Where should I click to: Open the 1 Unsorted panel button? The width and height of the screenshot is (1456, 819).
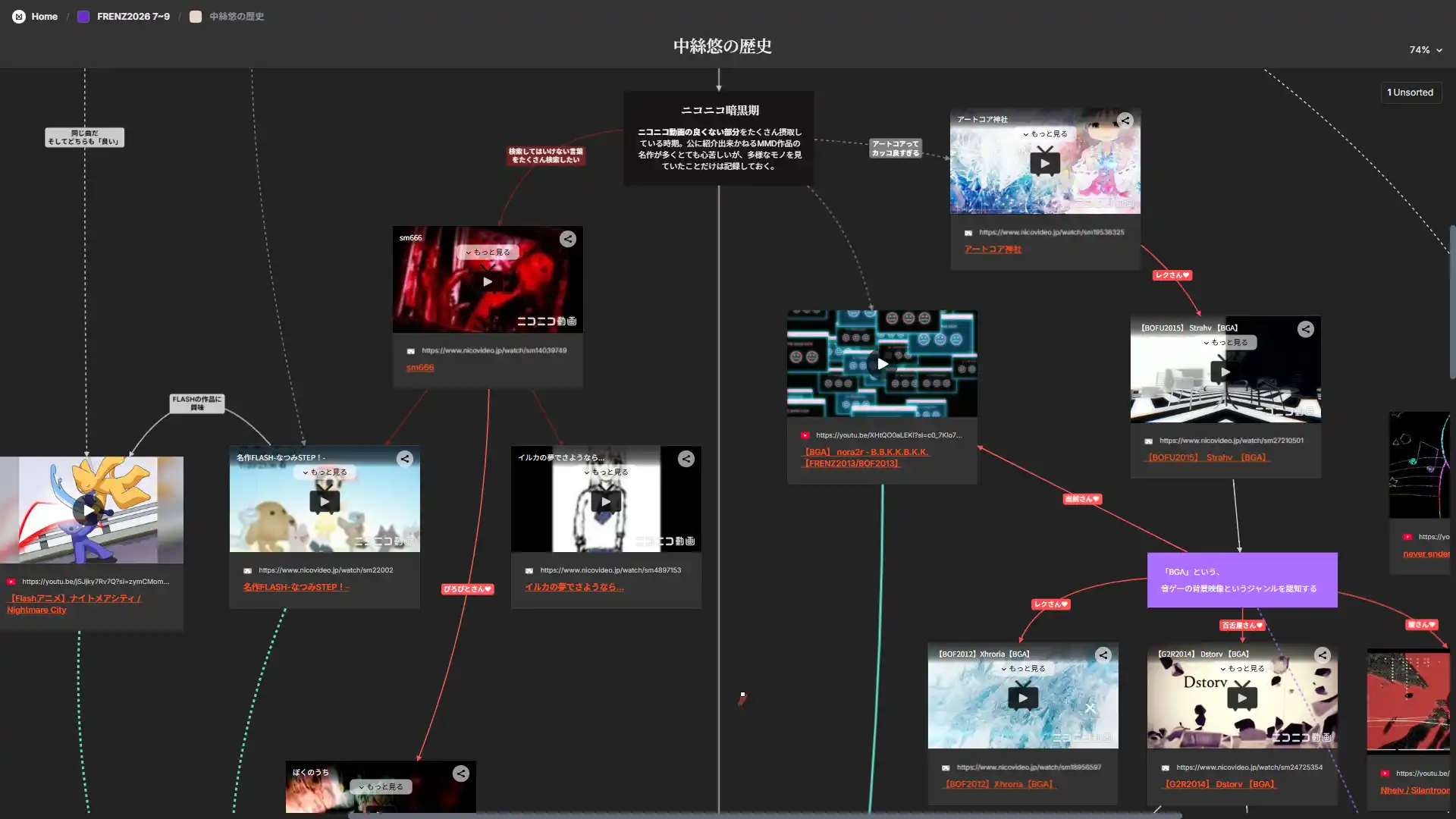1410,93
